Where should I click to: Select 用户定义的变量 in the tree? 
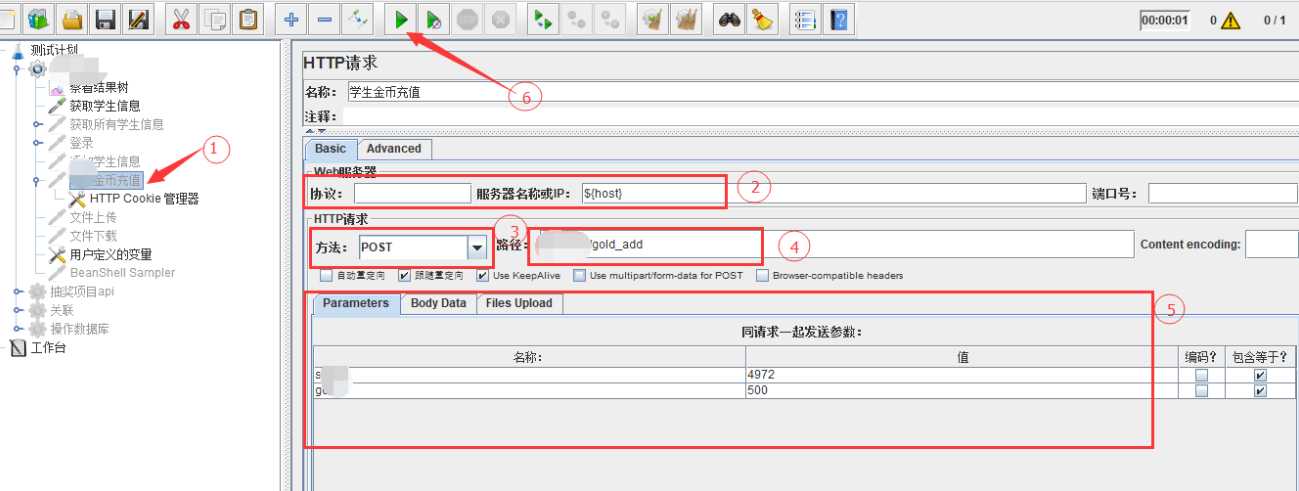(x=111, y=254)
